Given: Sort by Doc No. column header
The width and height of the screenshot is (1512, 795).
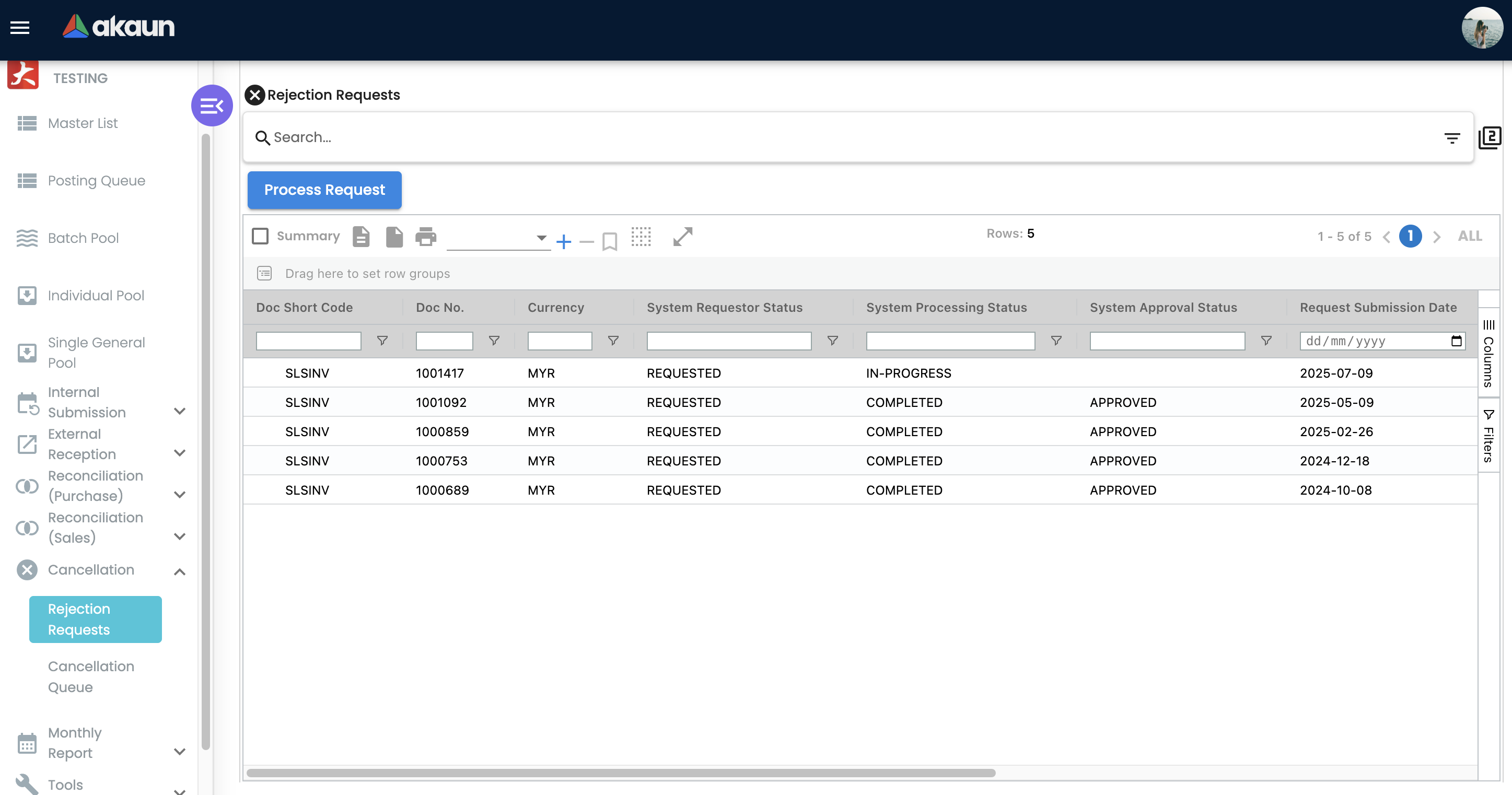Looking at the screenshot, I should pos(439,308).
